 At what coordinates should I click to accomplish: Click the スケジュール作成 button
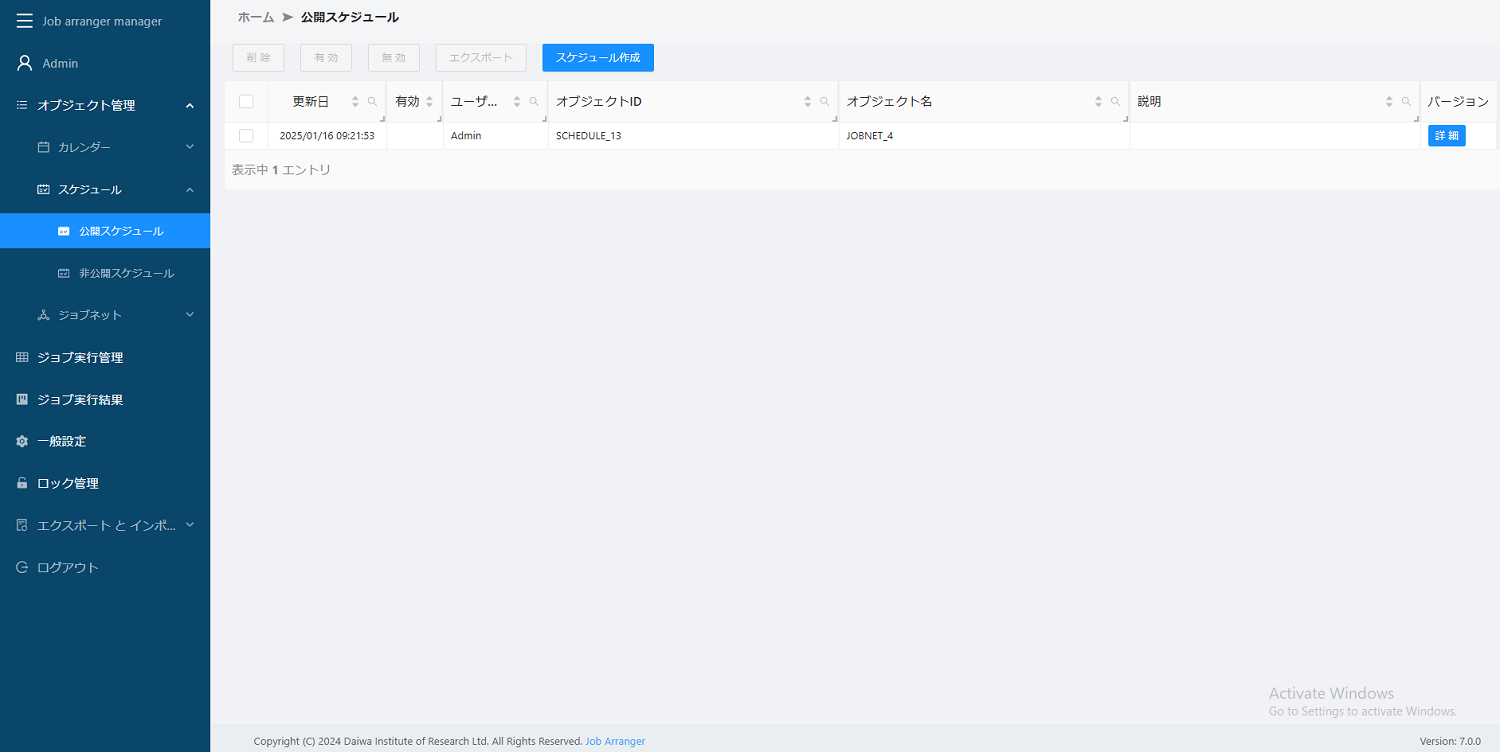coord(597,57)
